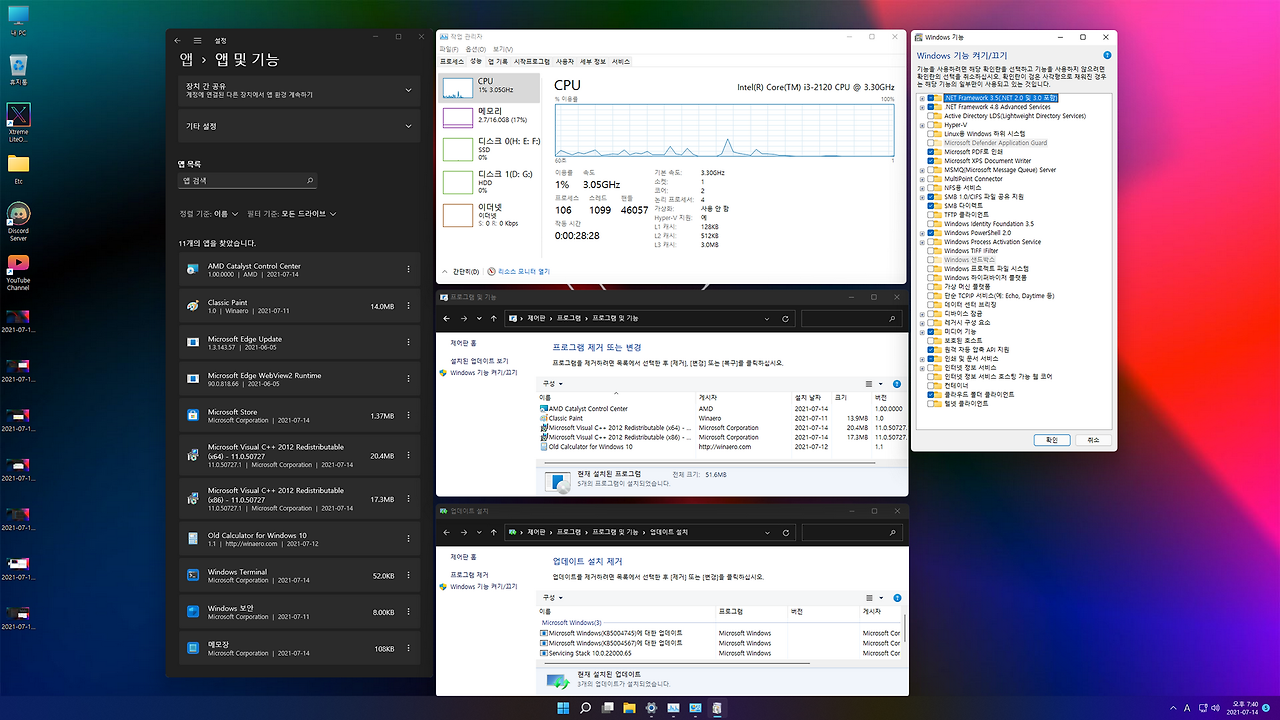Open Recycle Bin desktop icon

17,70
